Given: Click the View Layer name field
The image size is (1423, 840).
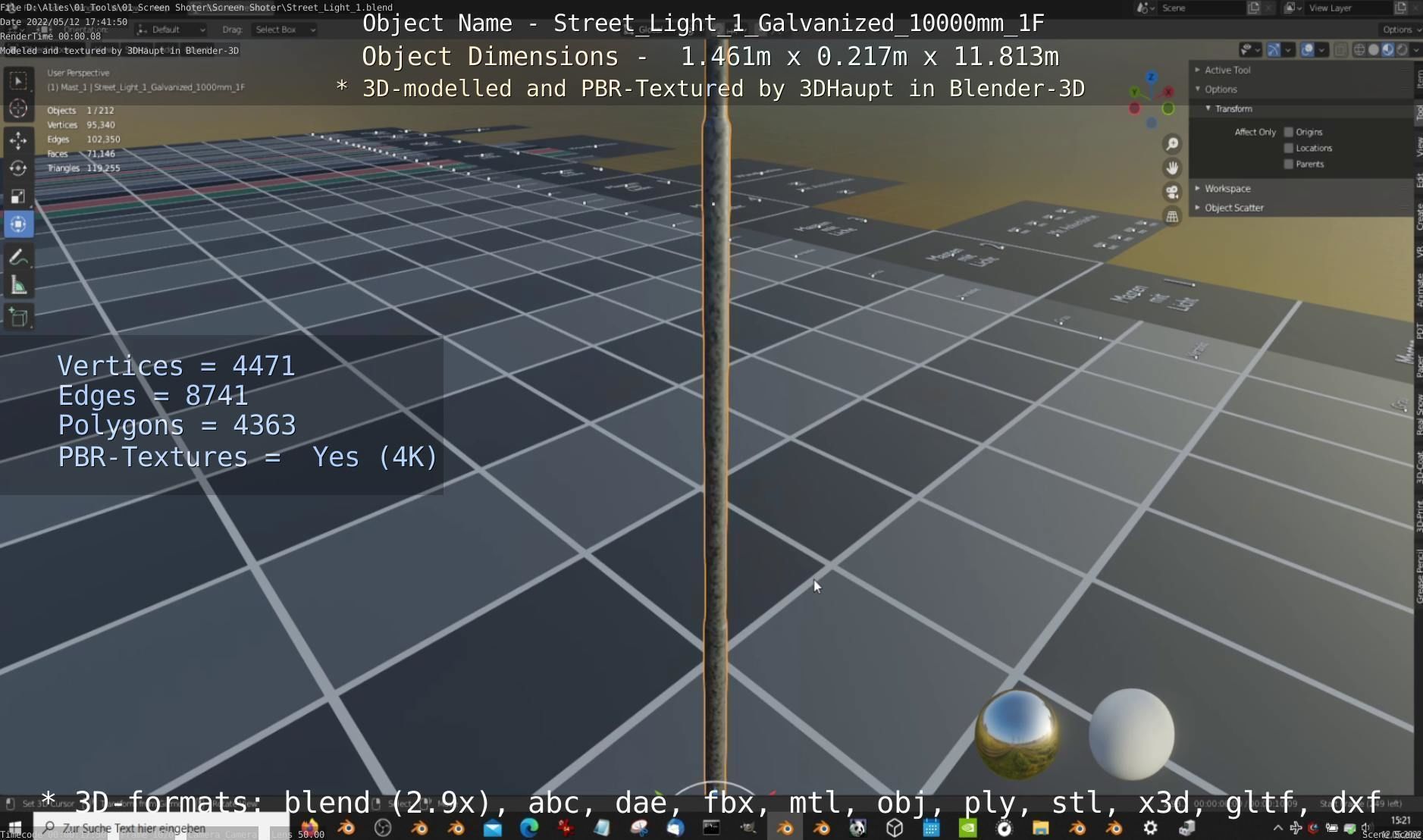Looking at the screenshot, I should coord(1349,8).
